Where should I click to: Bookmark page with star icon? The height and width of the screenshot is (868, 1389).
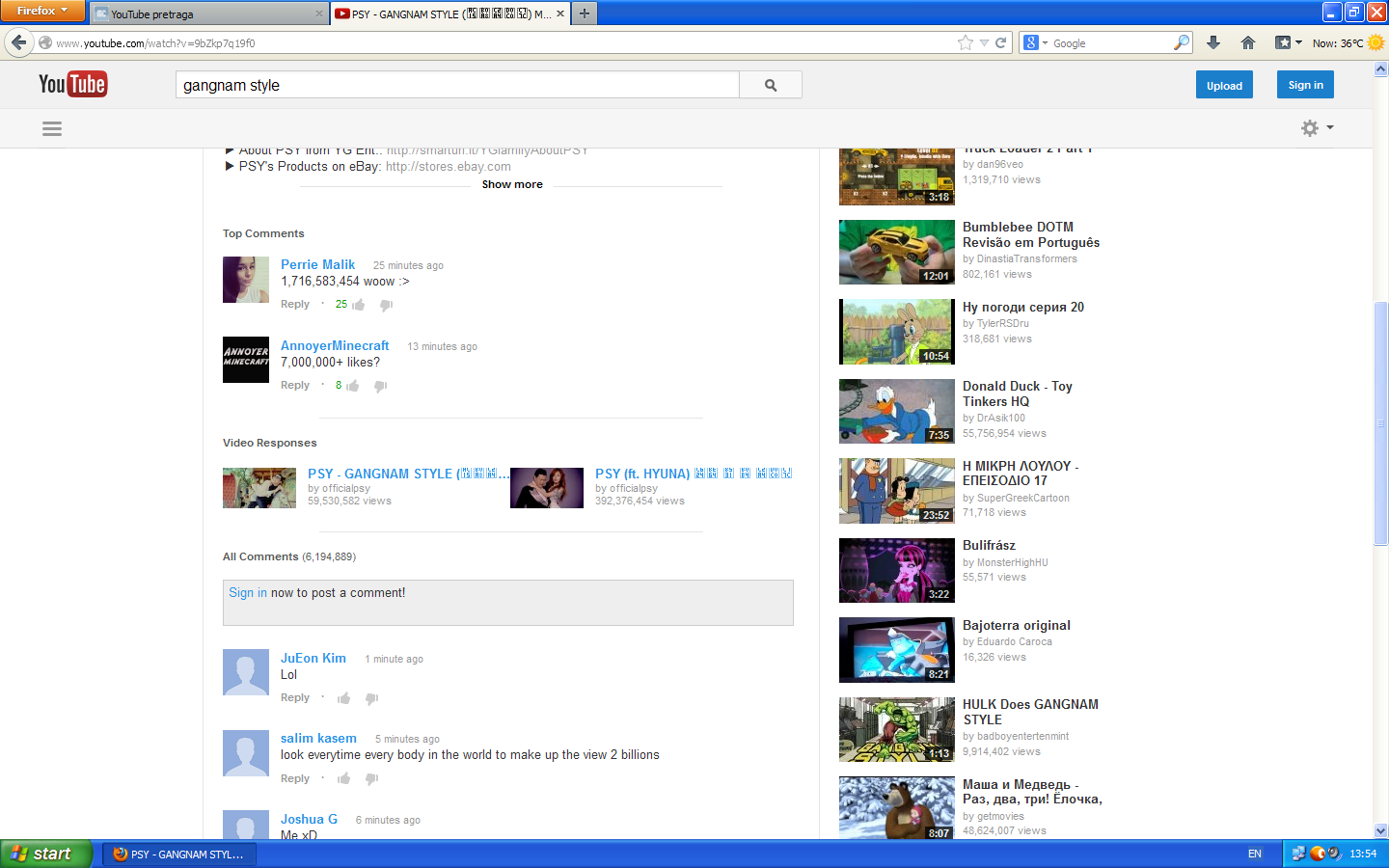tap(966, 42)
